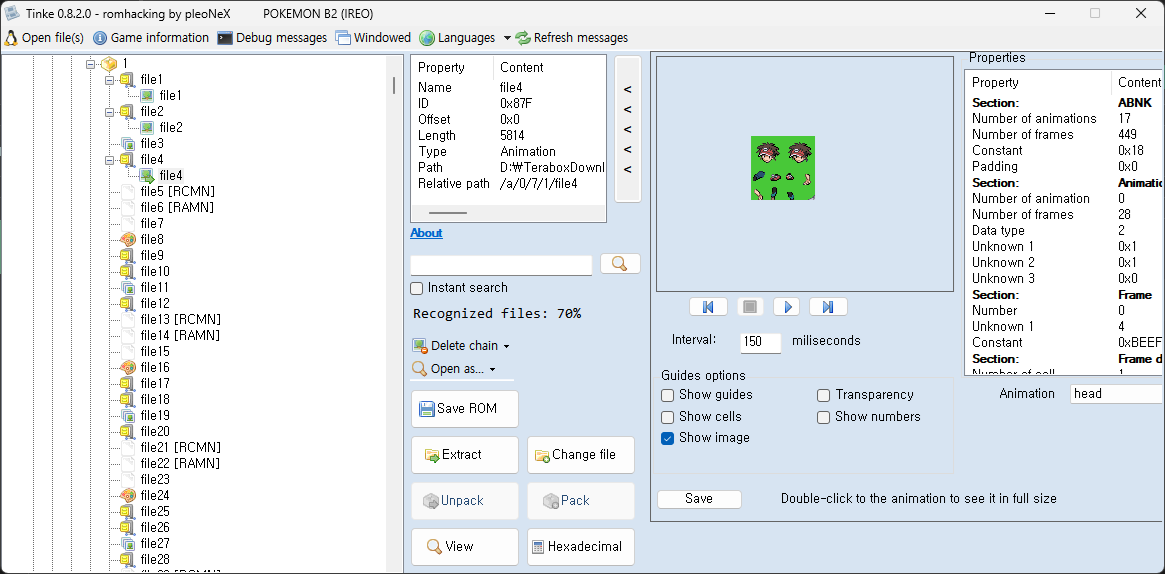The height and width of the screenshot is (574, 1165).
Task: Collapse the folder named 1
Action: click(91, 64)
